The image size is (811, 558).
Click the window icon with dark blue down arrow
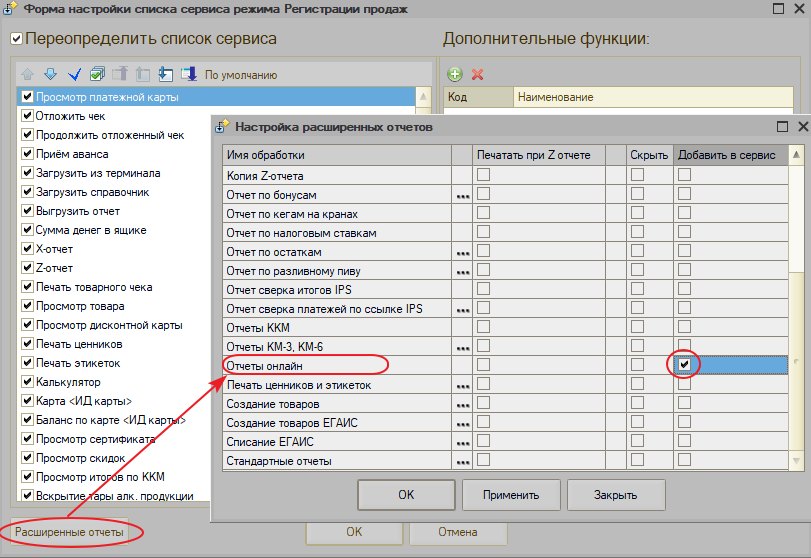(189, 74)
